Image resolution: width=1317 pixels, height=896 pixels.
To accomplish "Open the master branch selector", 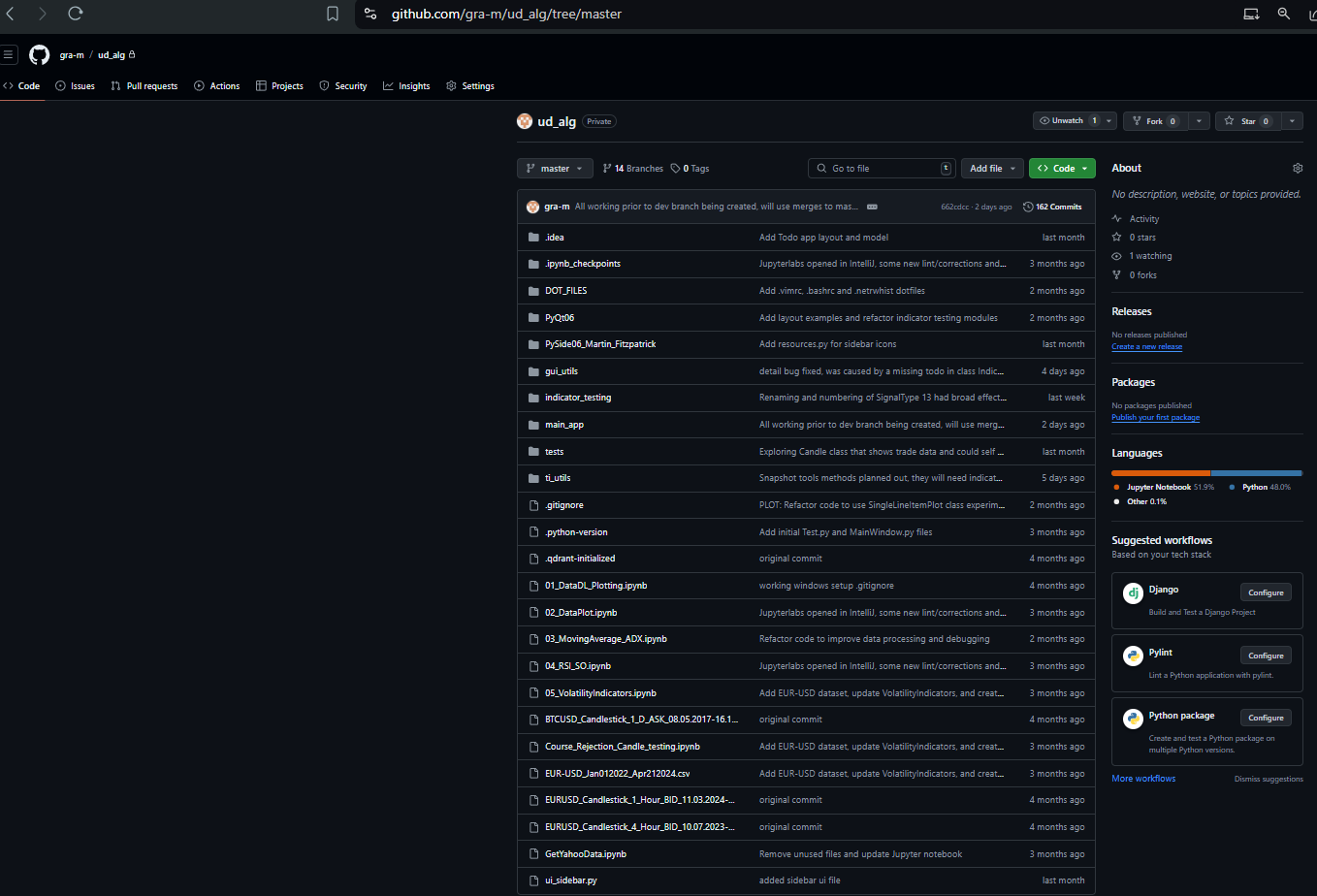I will tap(554, 168).
